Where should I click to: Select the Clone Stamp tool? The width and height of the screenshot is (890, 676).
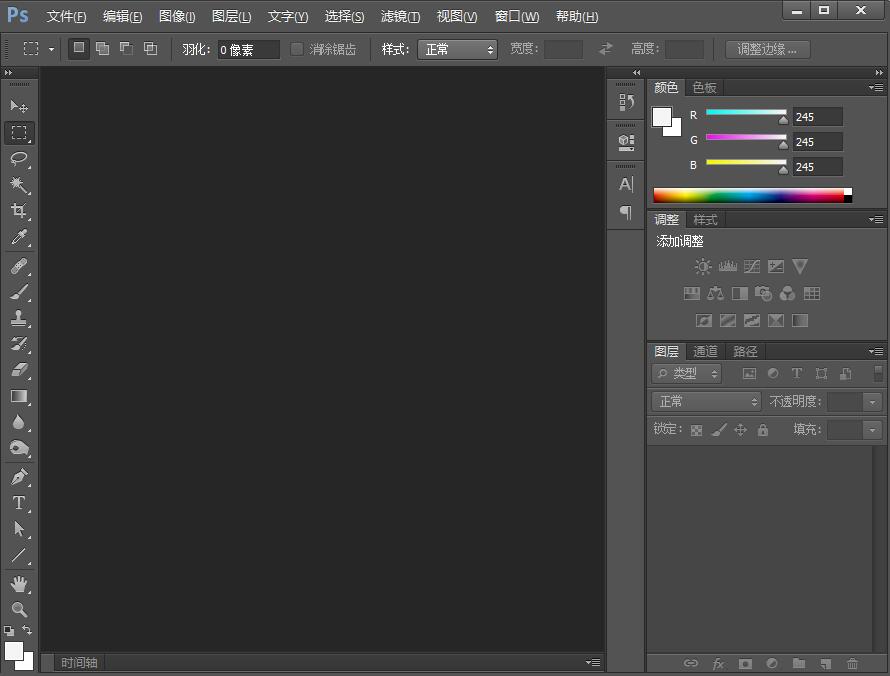tap(19, 318)
